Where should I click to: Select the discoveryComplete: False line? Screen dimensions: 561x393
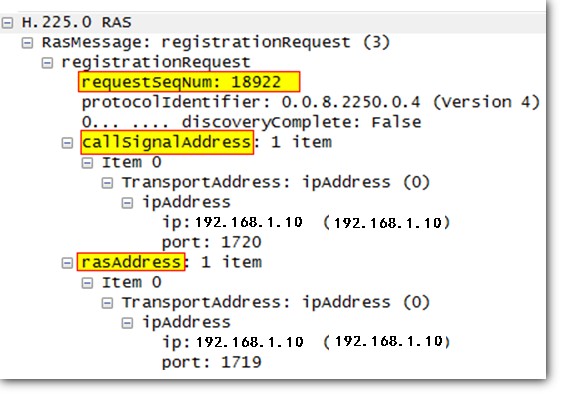(251, 122)
